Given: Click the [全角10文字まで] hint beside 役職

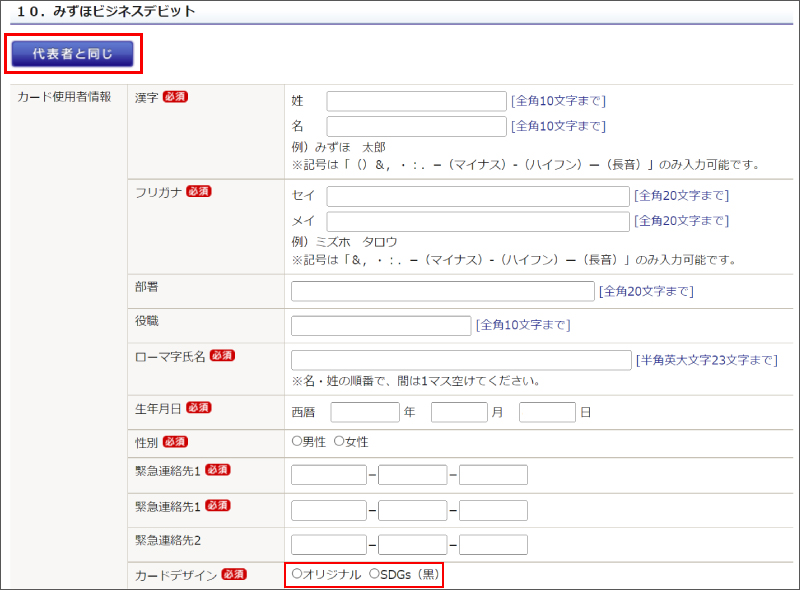Looking at the screenshot, I should pos(523,325).
